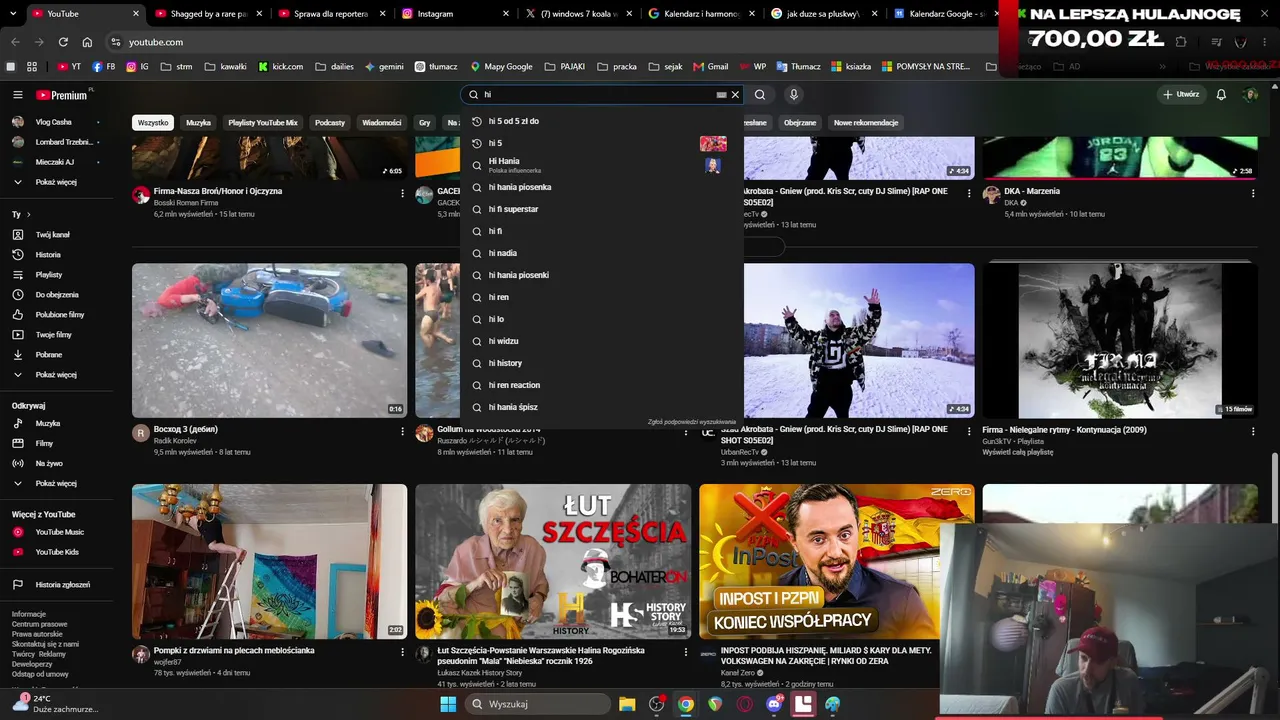
Task: Select the Nowe rekomendacje chip
Action: point(866,123)
